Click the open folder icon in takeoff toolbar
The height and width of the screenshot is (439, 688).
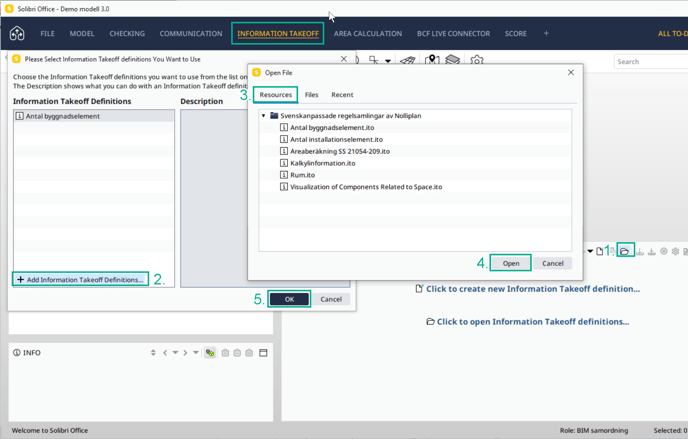click(x=624, y=251)
